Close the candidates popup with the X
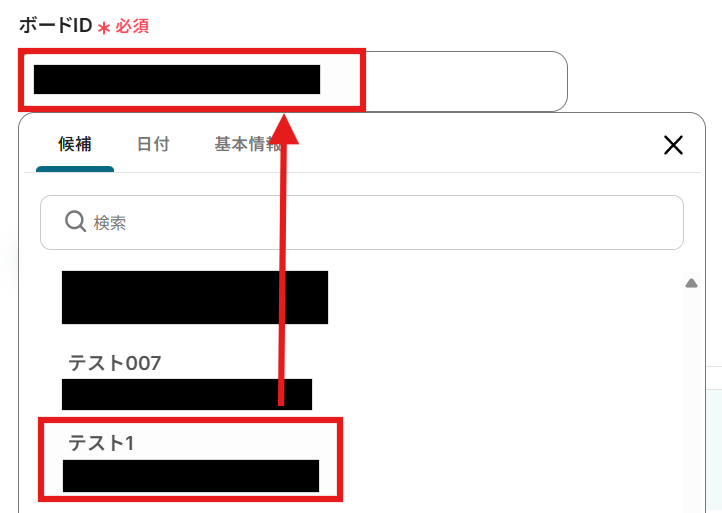 click(x=673, y=145)
